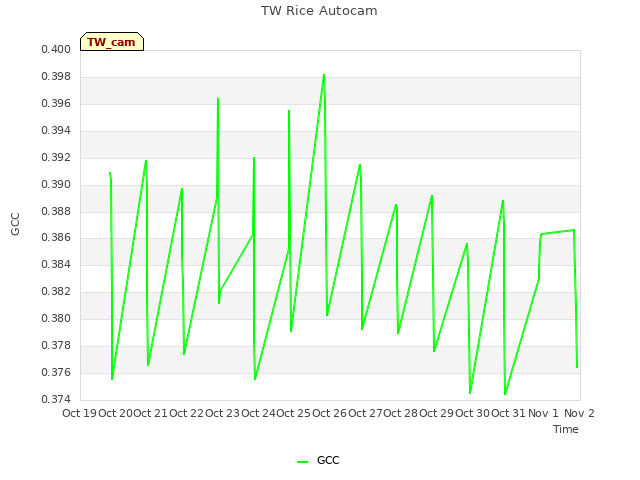Click the Oct 30 date label
Screen dimensions: 640x480
(x=473, y=413)
